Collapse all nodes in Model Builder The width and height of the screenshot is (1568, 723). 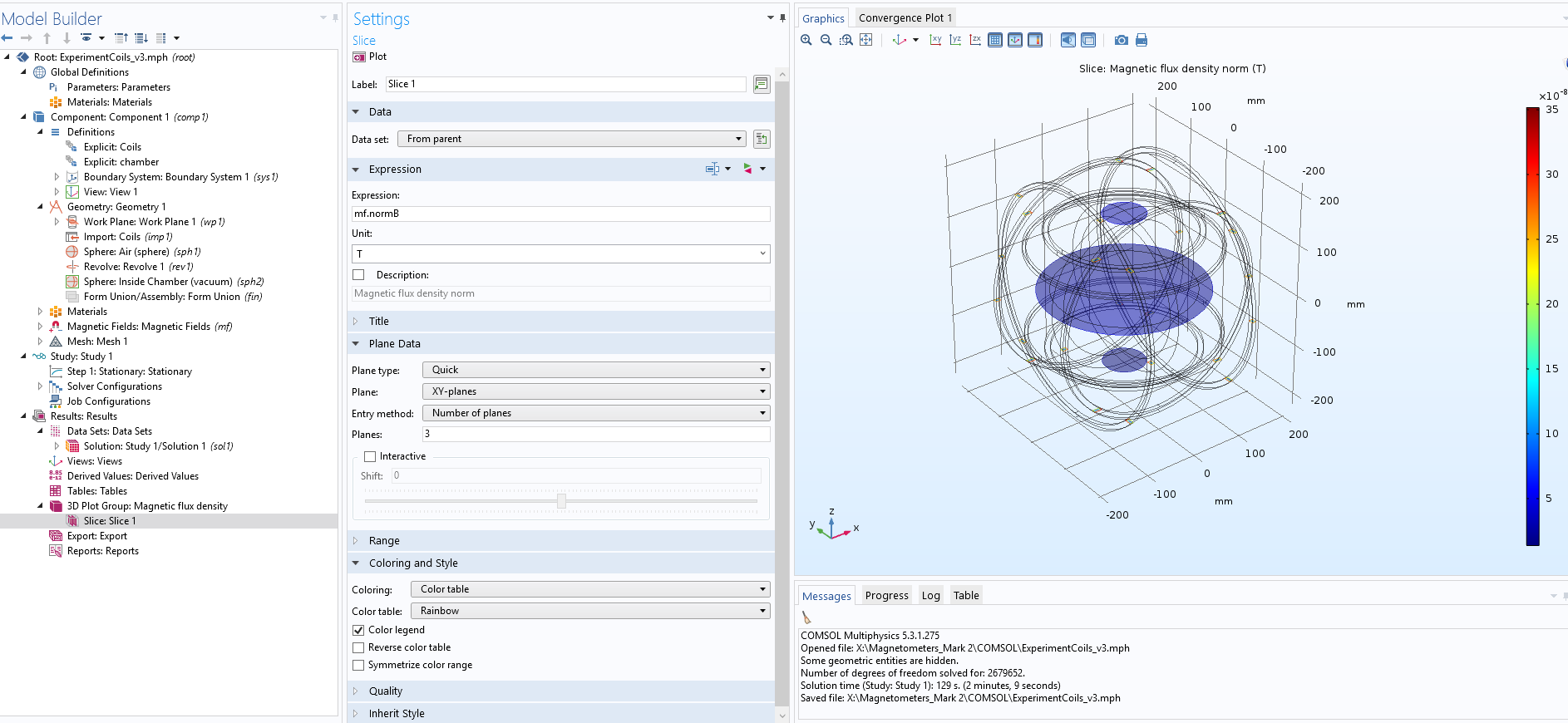[121, 38]
